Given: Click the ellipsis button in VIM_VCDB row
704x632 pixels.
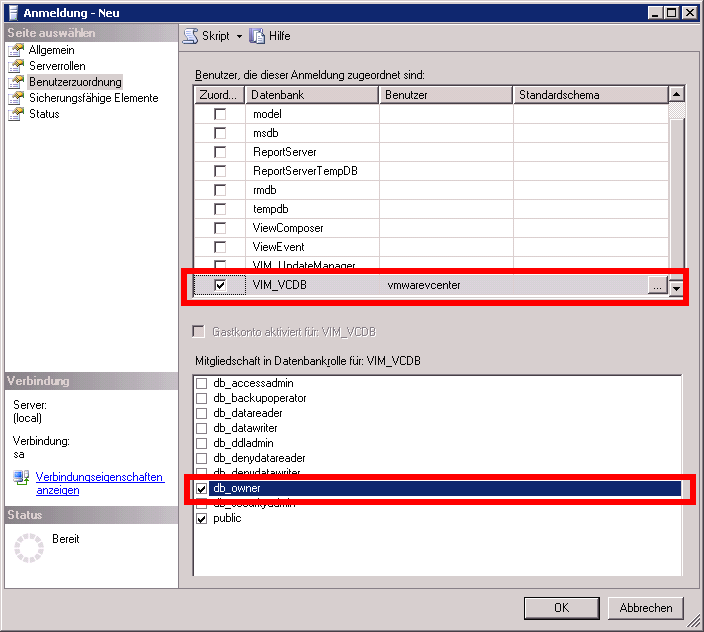Looking at the screenshot, I should pos(657,286).
